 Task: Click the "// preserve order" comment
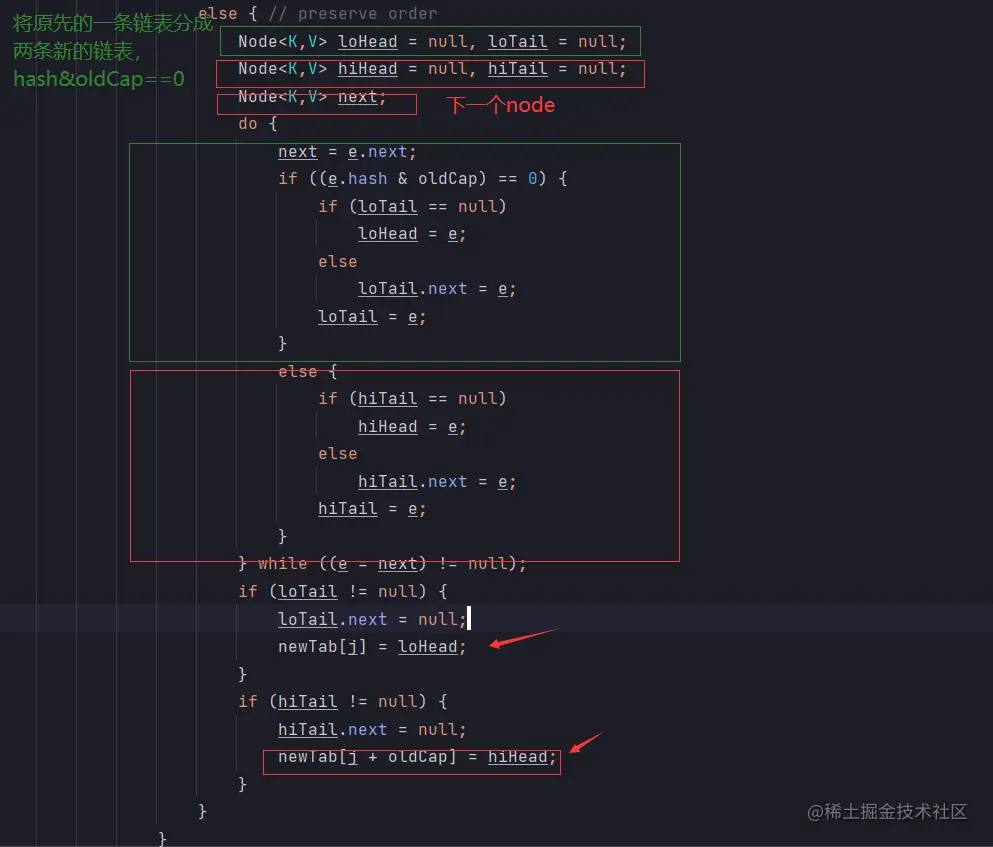352,13
